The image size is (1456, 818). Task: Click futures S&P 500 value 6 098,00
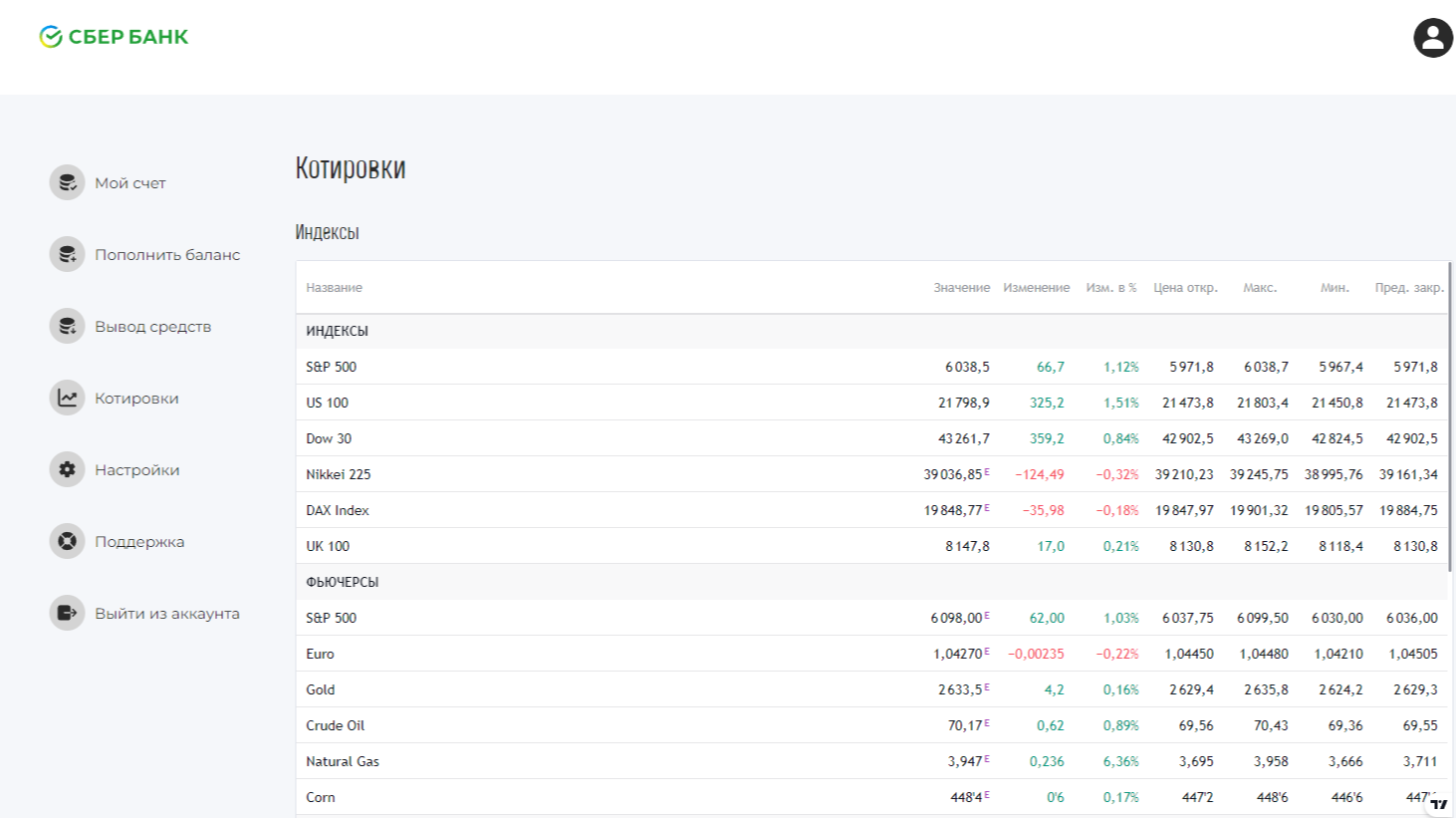click(x=957, y=618)
